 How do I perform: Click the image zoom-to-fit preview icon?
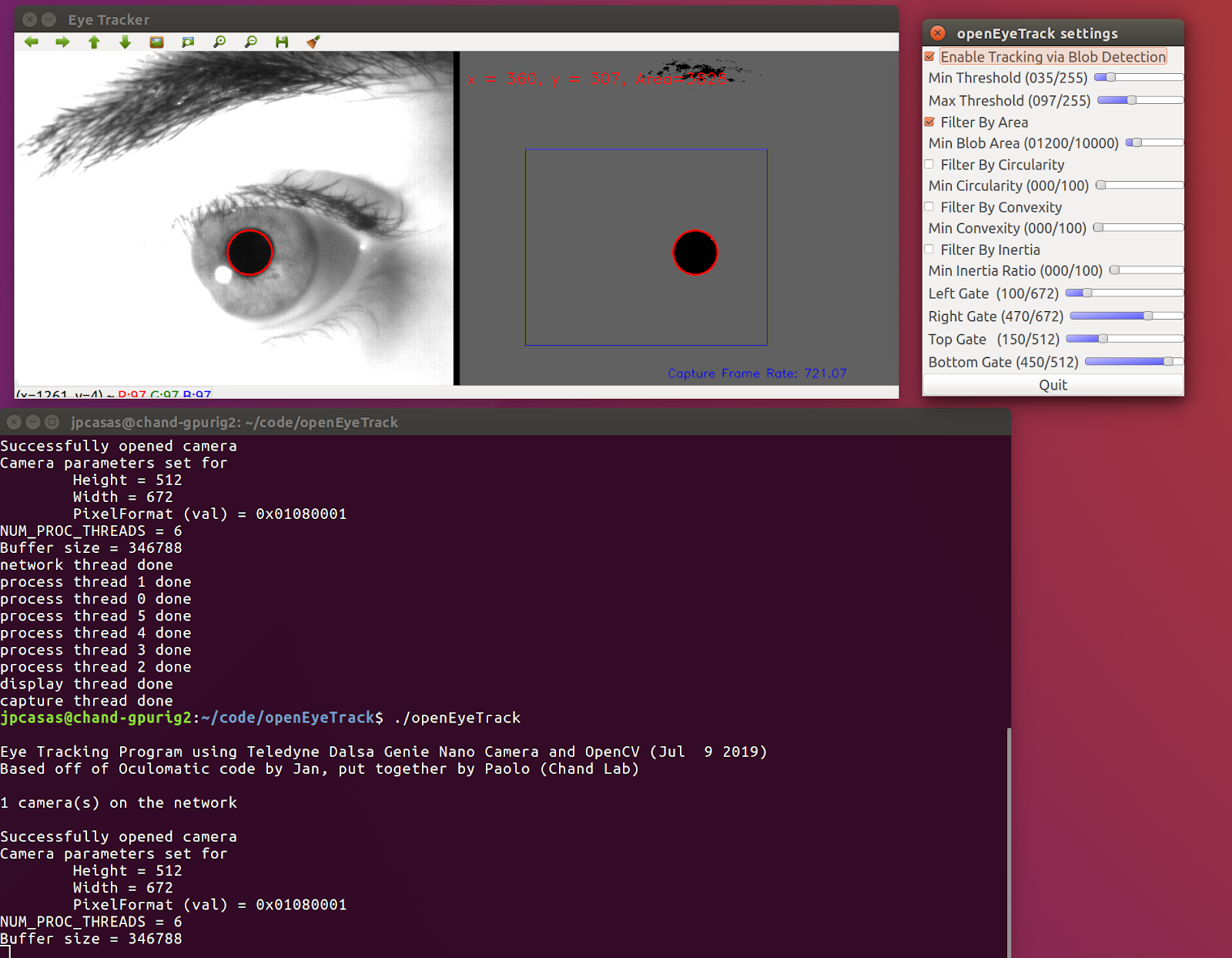pos(188,42)
